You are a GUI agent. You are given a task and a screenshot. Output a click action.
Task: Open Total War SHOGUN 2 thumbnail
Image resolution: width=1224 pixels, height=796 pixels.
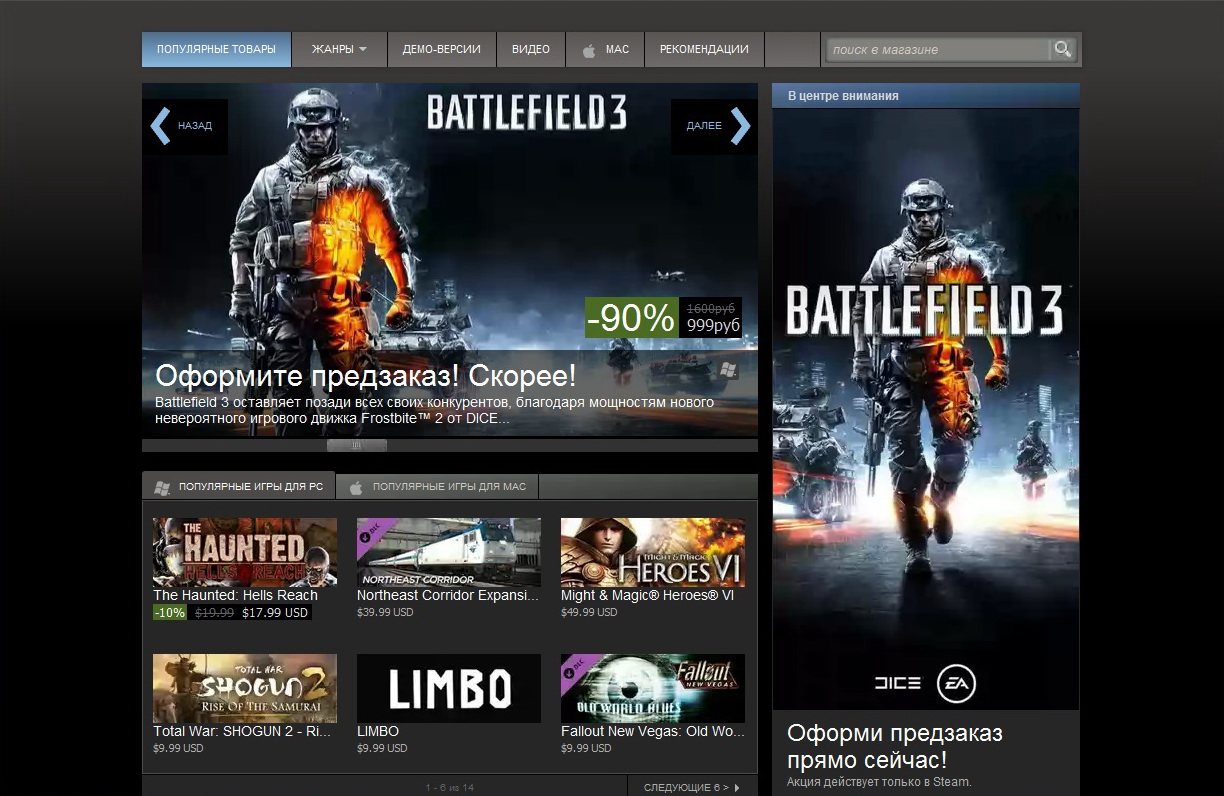tap(245, 688)
